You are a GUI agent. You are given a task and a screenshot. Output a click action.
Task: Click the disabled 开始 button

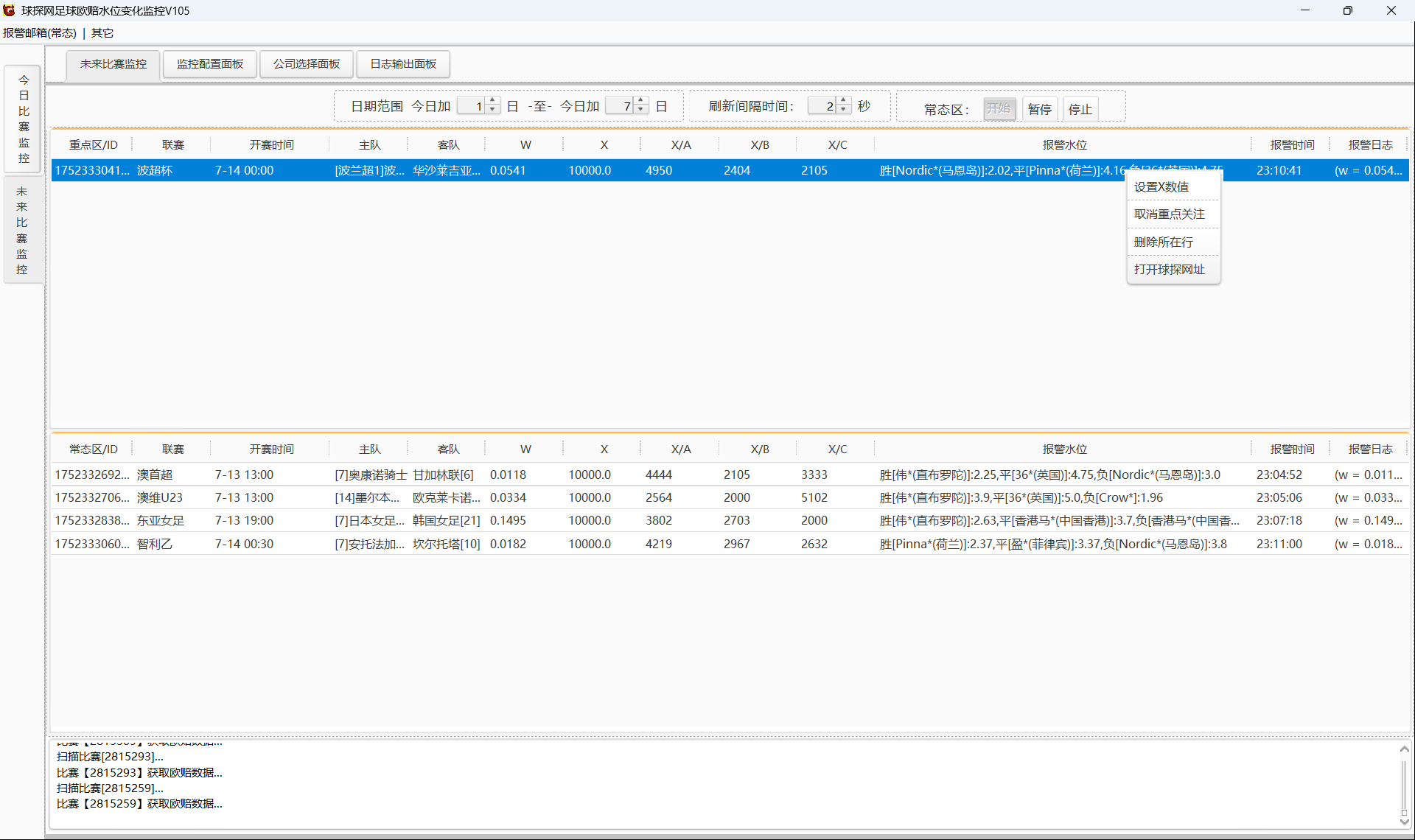point(999,109)
